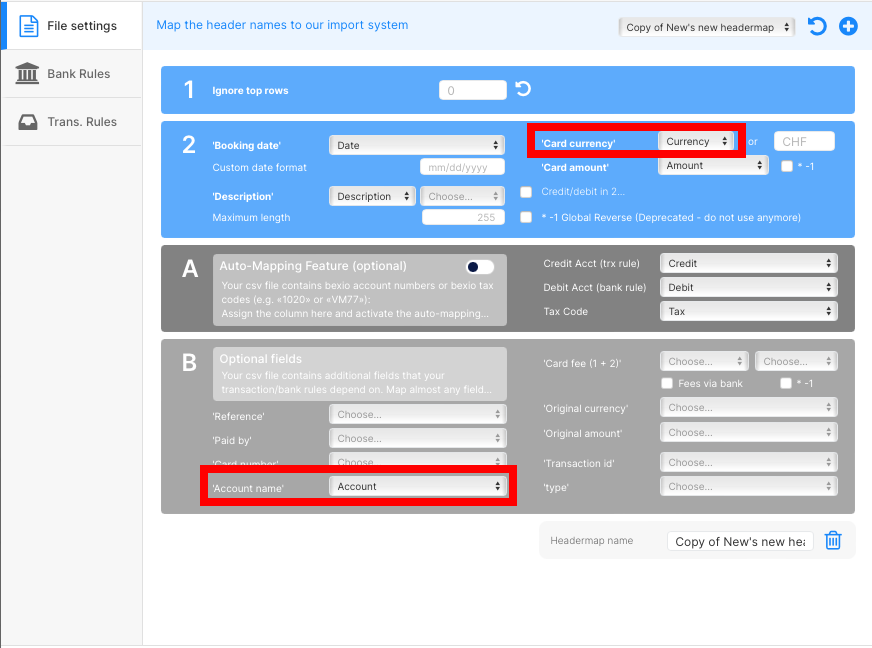This screenshot has height=648, width=872.
Task: Click the custom date format field
Action: click(x=462, y=168)
